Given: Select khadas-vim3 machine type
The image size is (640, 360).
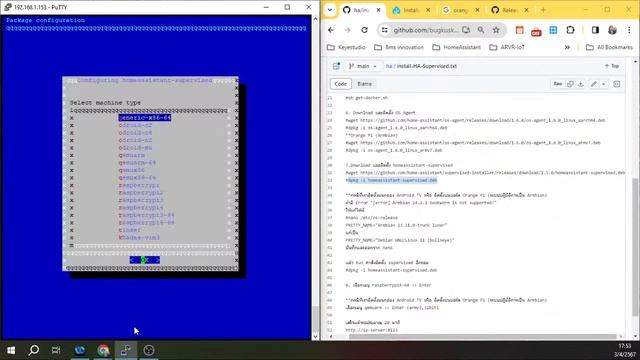Looking at the screenshot, I should coord(139,238).
